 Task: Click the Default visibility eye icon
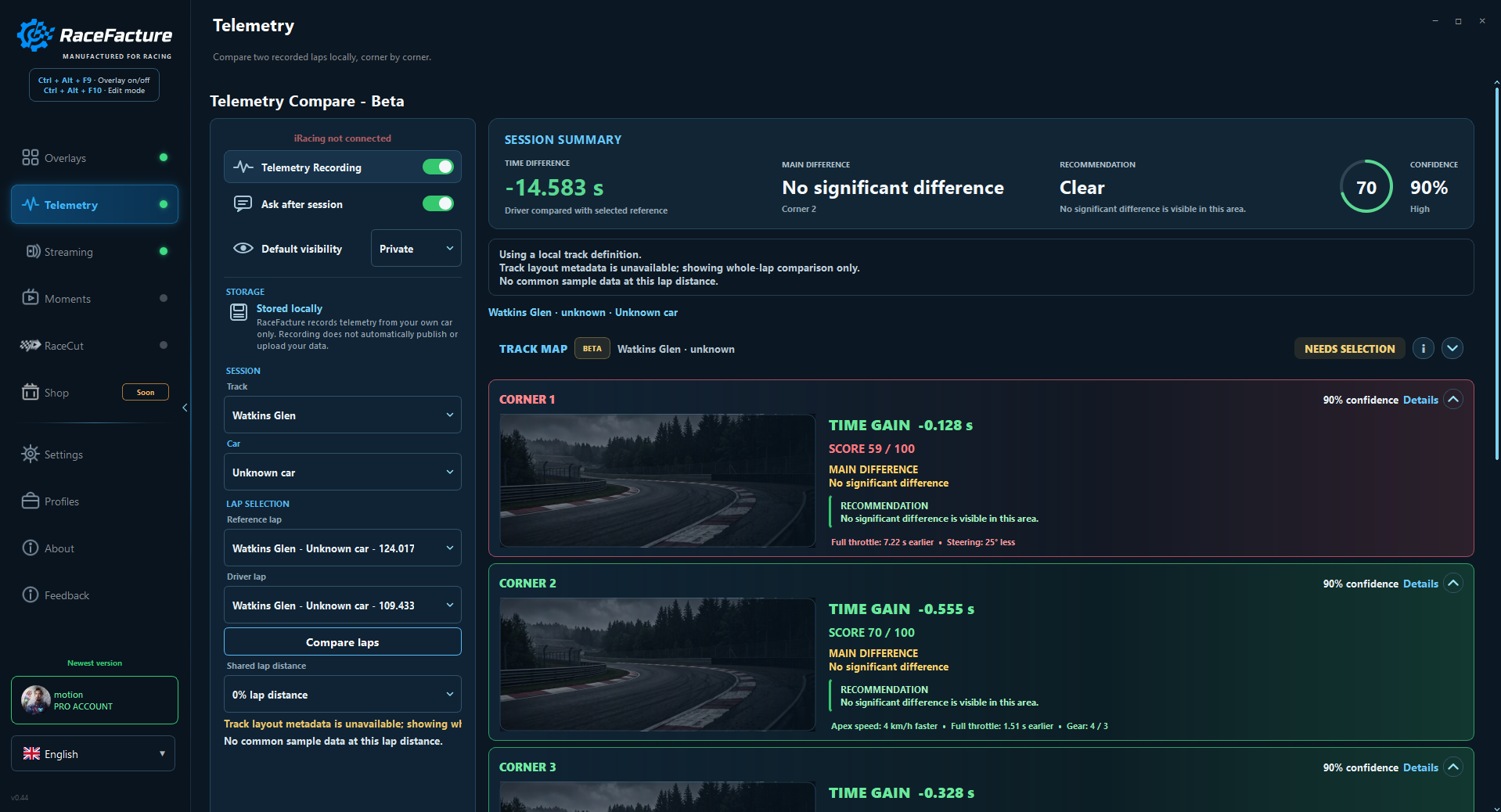[x=243, y=248]
